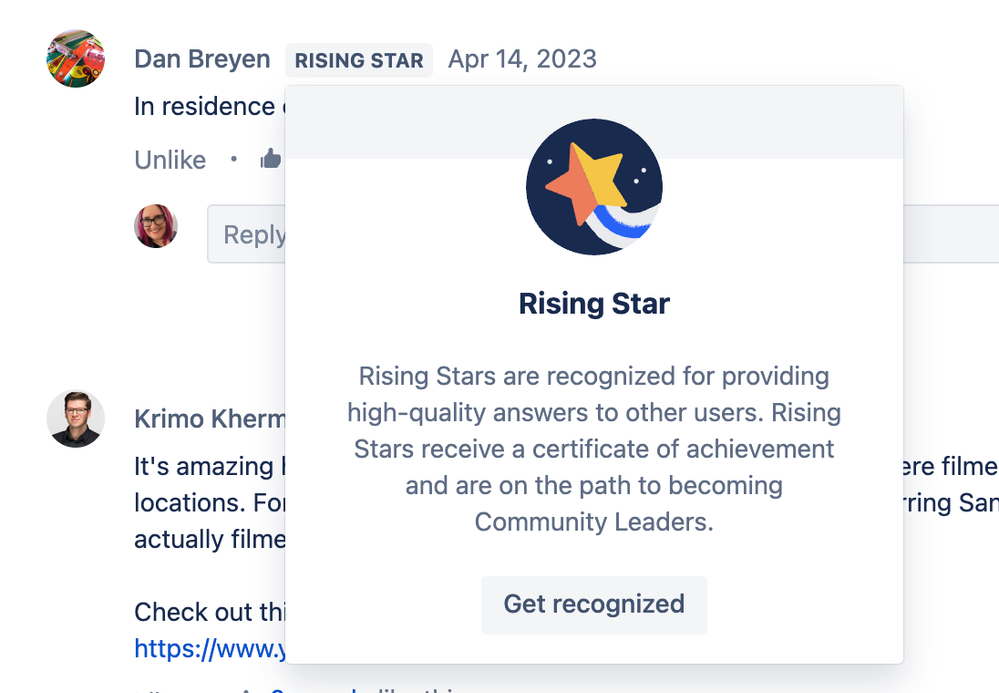Click the gray header band of the popup

[x=594, y=122]
